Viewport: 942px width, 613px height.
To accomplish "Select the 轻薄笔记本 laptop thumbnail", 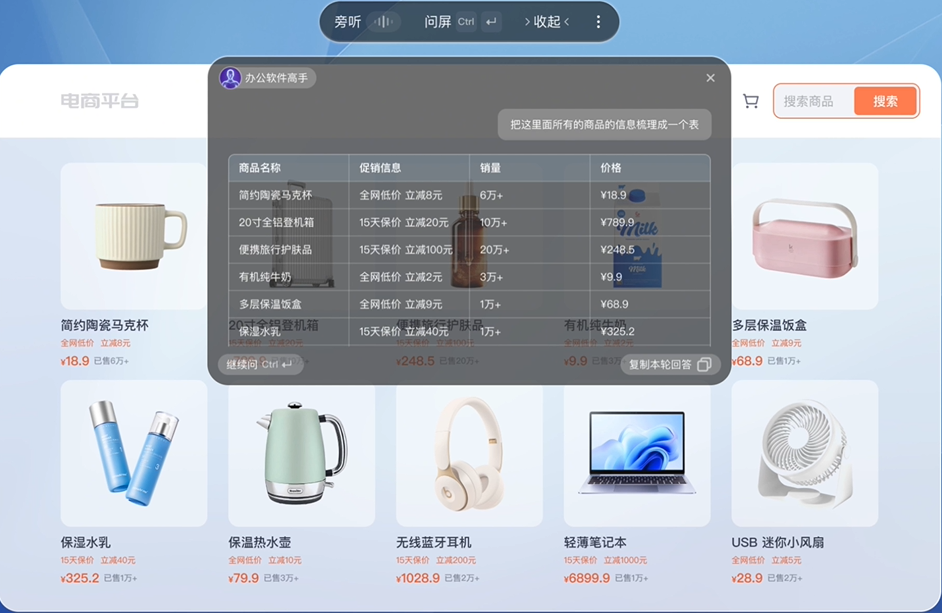I will point(636,455).
